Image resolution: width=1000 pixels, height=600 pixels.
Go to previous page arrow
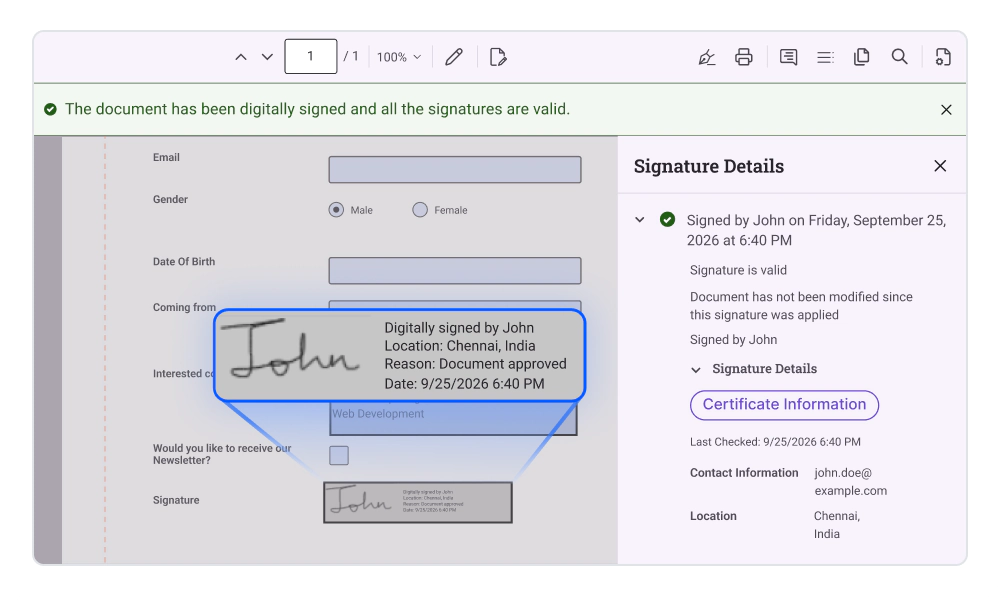coord(240,57)
